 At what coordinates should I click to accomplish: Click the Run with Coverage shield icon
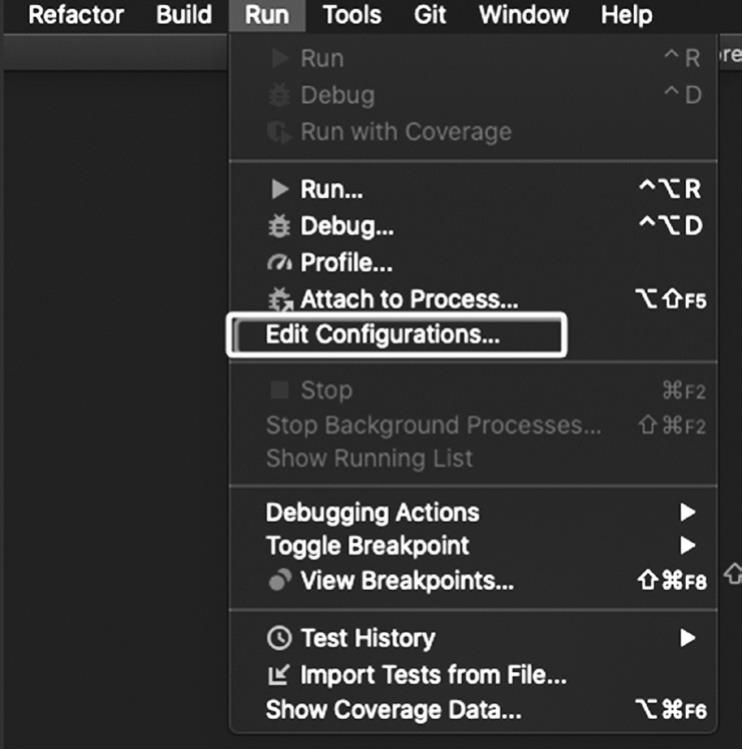[279, 132]
